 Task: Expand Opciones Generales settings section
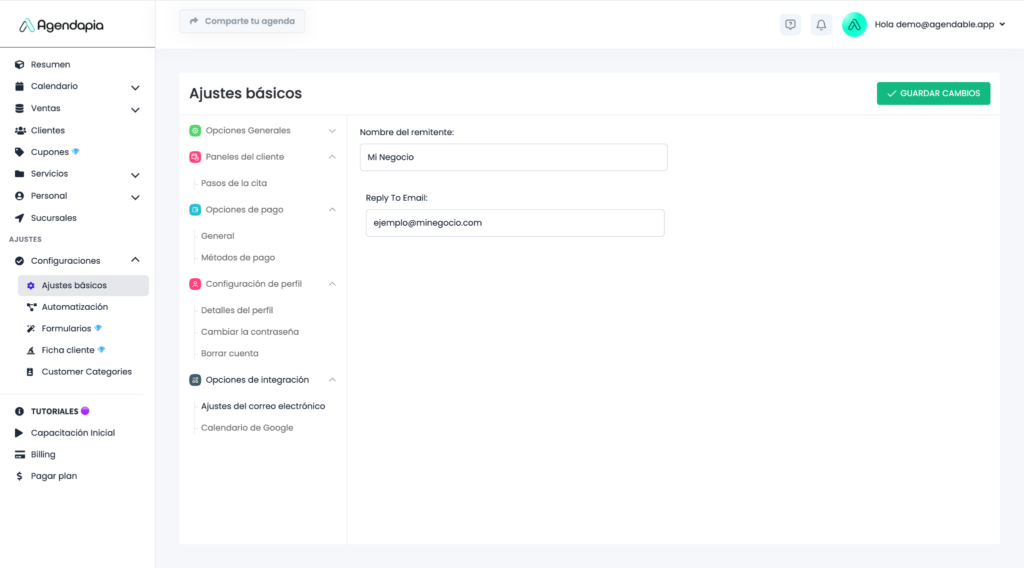coord(332,131)
